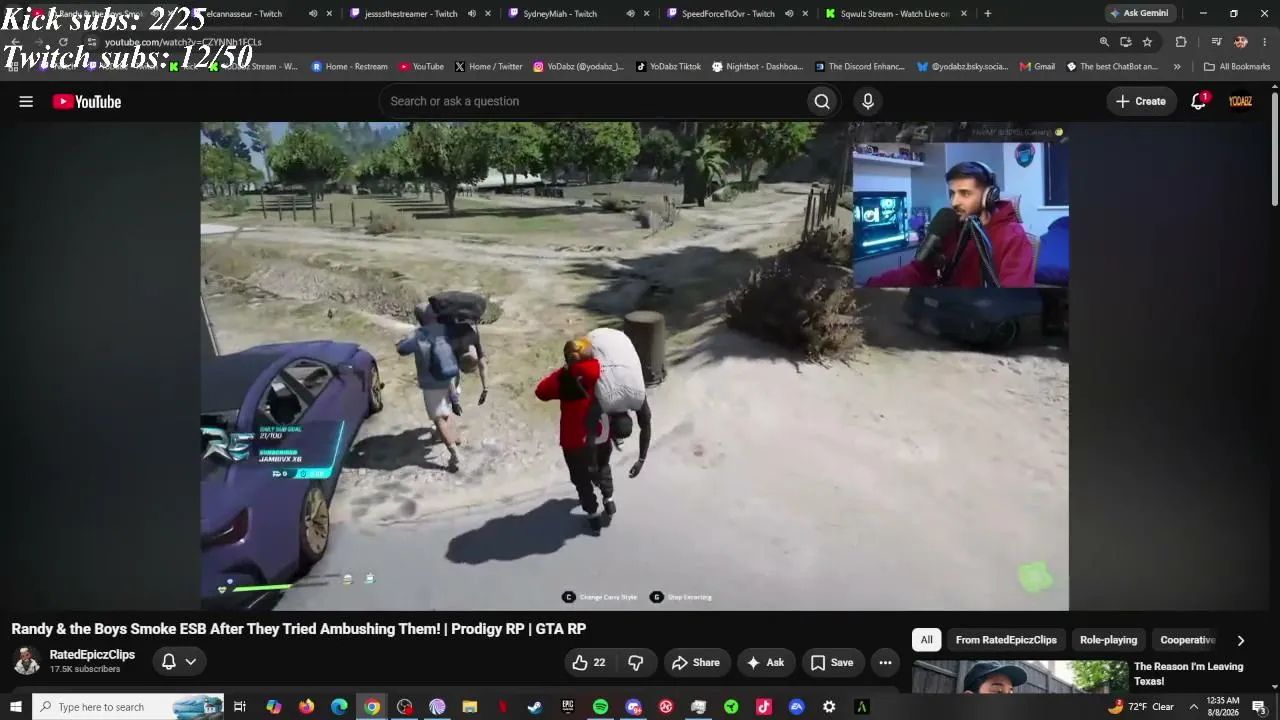
Task: Open the YODABZ account avatar menu
Action: [1240, 101]
